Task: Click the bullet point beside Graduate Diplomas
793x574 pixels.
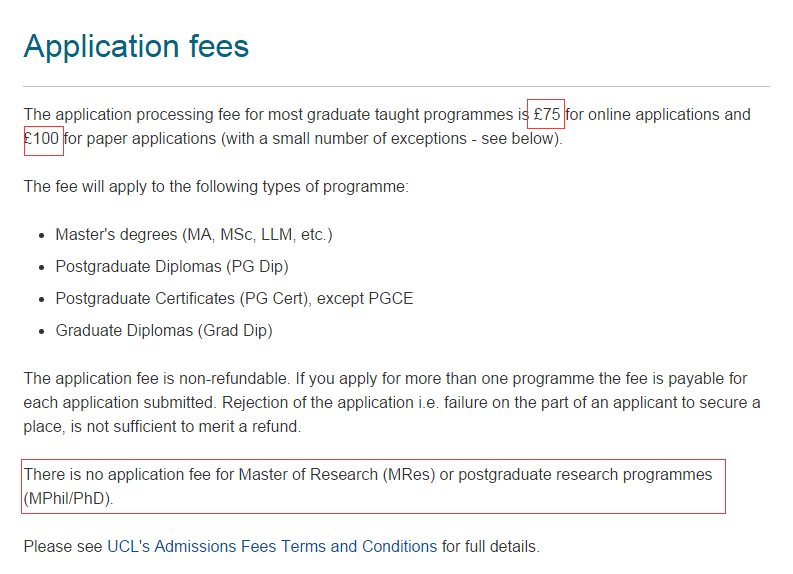Action: click(x=41, y=331)
